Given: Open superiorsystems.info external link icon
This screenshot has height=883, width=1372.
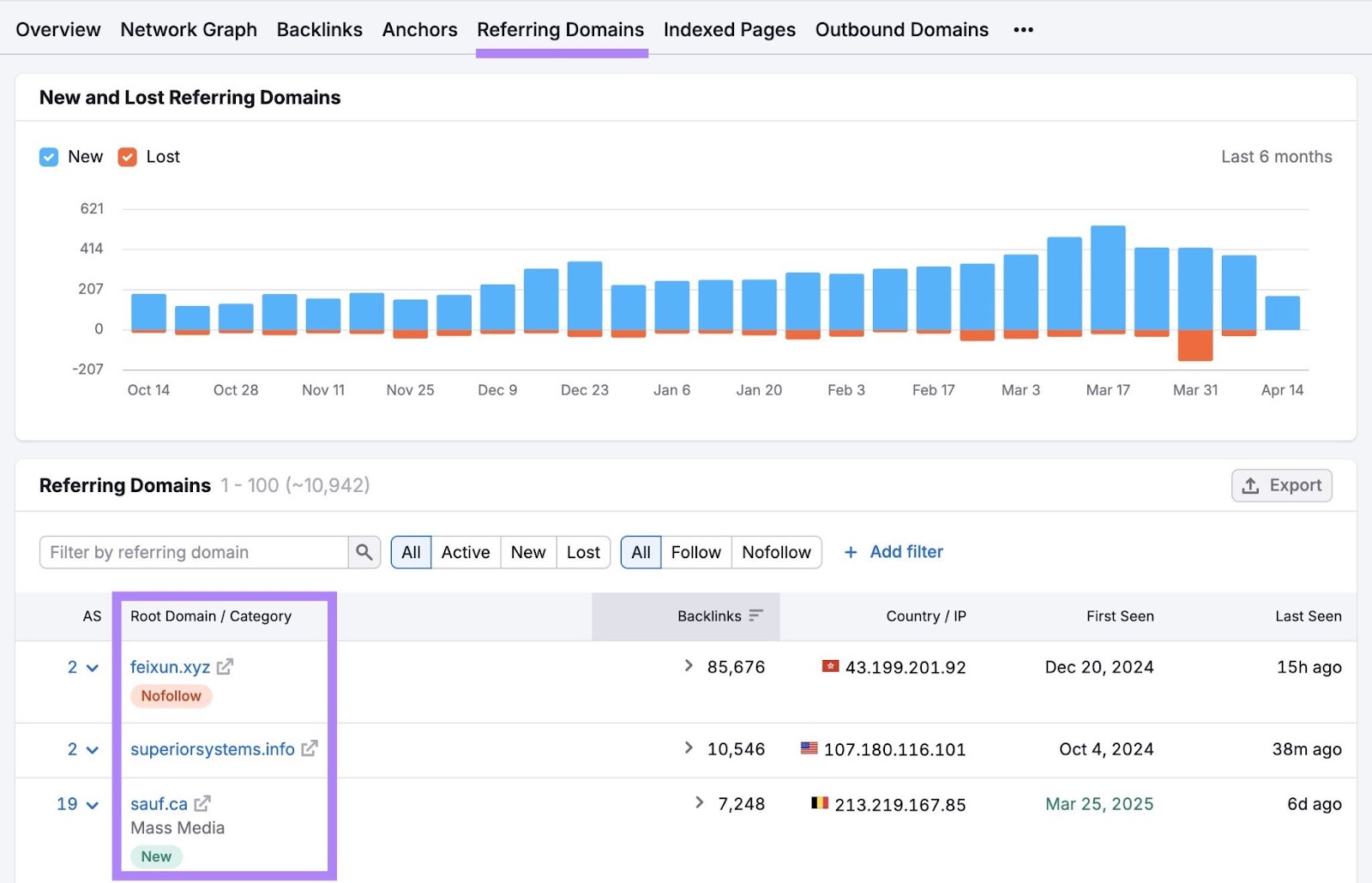Looking at the screenshot, I should click(x=310, y=748).
